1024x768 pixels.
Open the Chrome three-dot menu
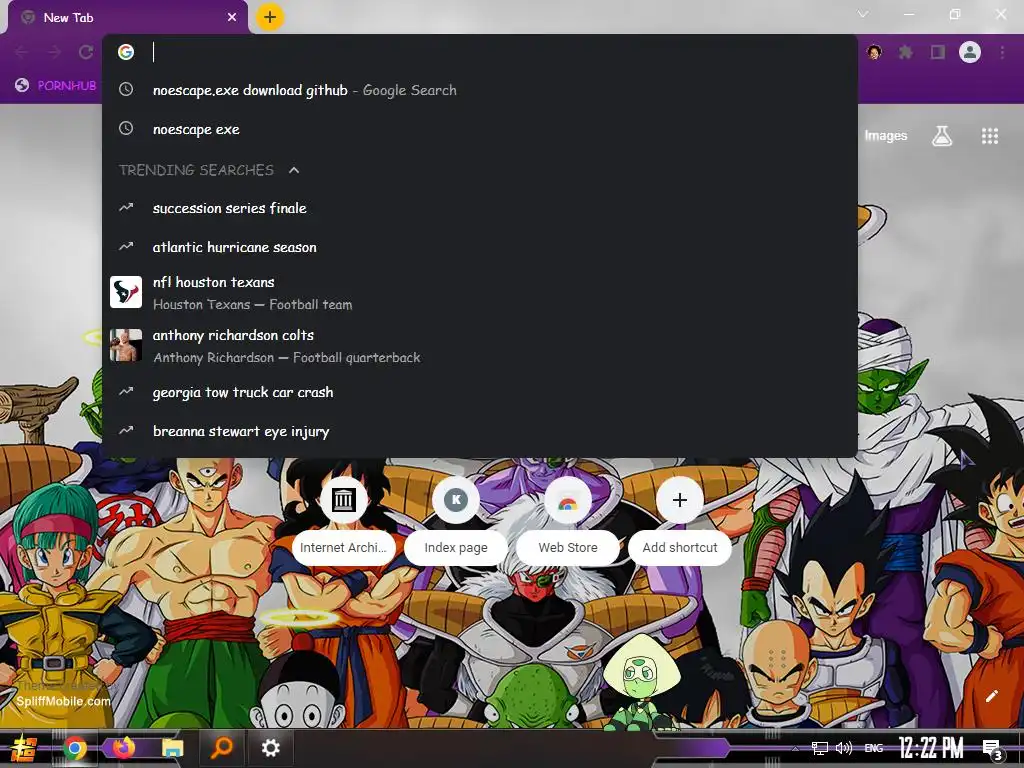[1002, 52]
